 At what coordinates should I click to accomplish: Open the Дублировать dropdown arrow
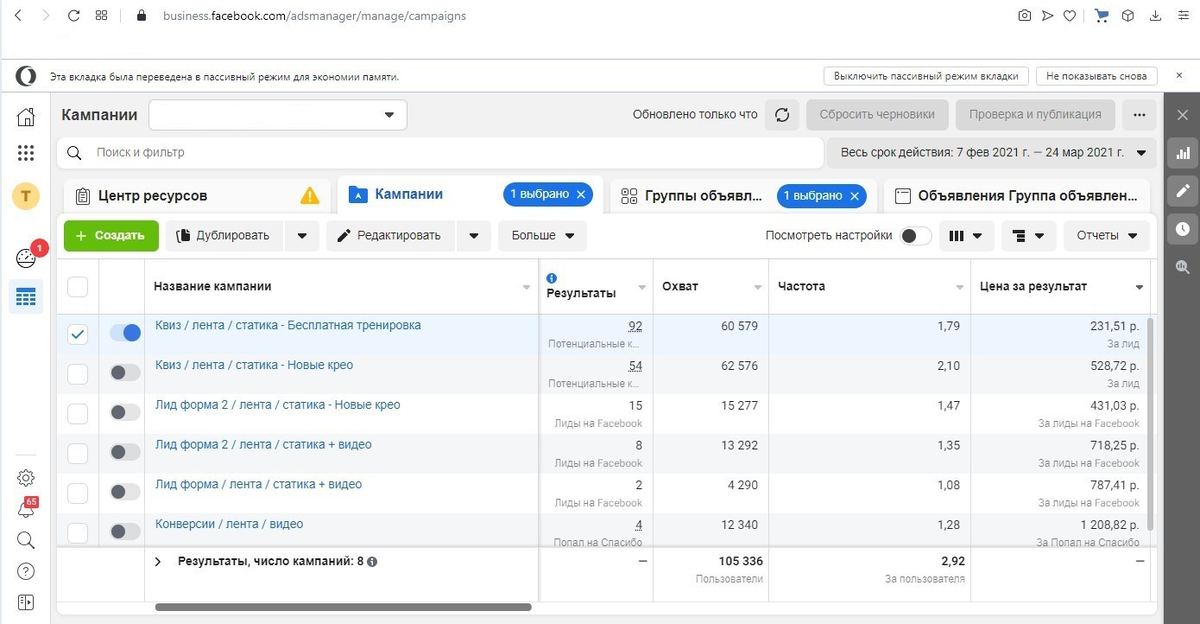tap(302, 236)
